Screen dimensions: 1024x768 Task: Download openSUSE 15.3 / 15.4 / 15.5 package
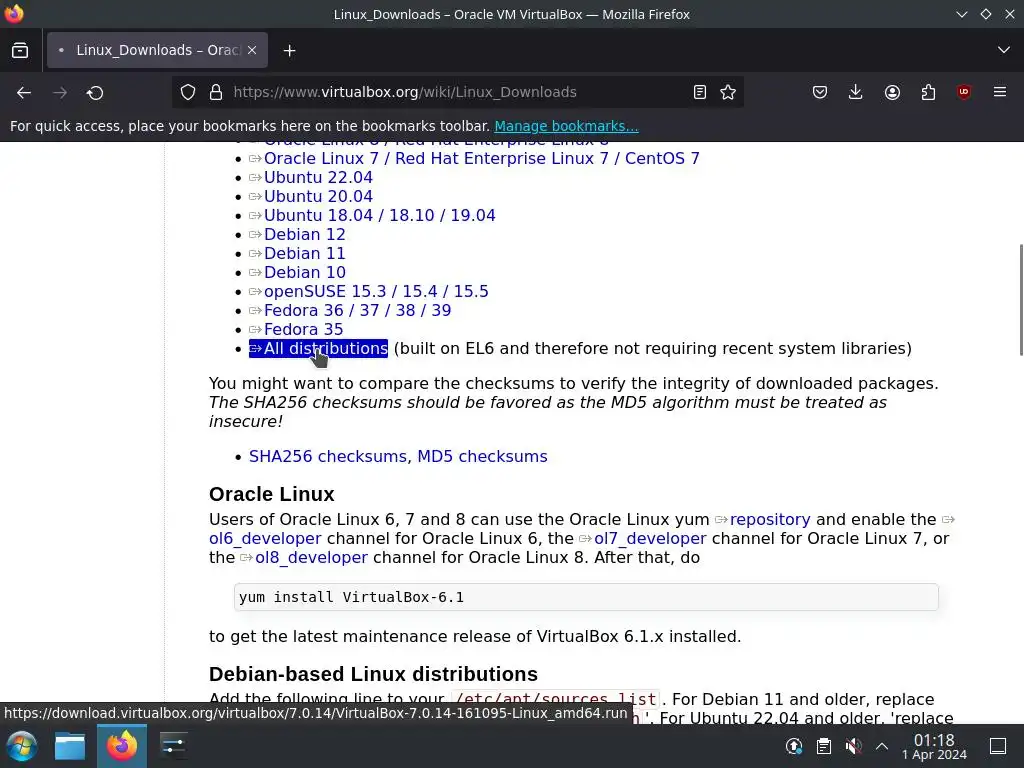pos(376,291)
